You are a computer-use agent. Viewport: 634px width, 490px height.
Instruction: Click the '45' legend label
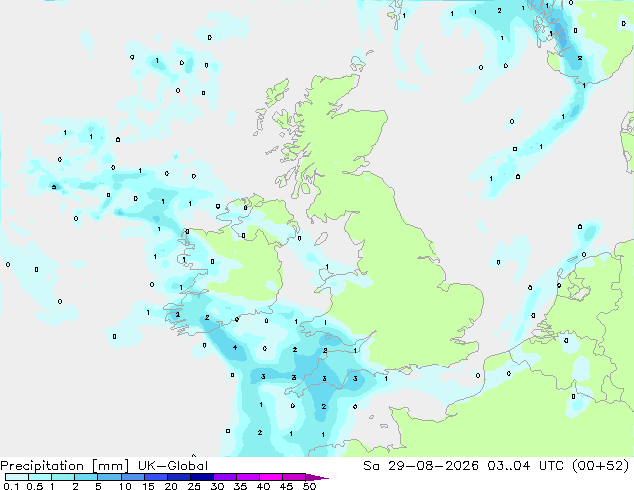tap(286, 486)
